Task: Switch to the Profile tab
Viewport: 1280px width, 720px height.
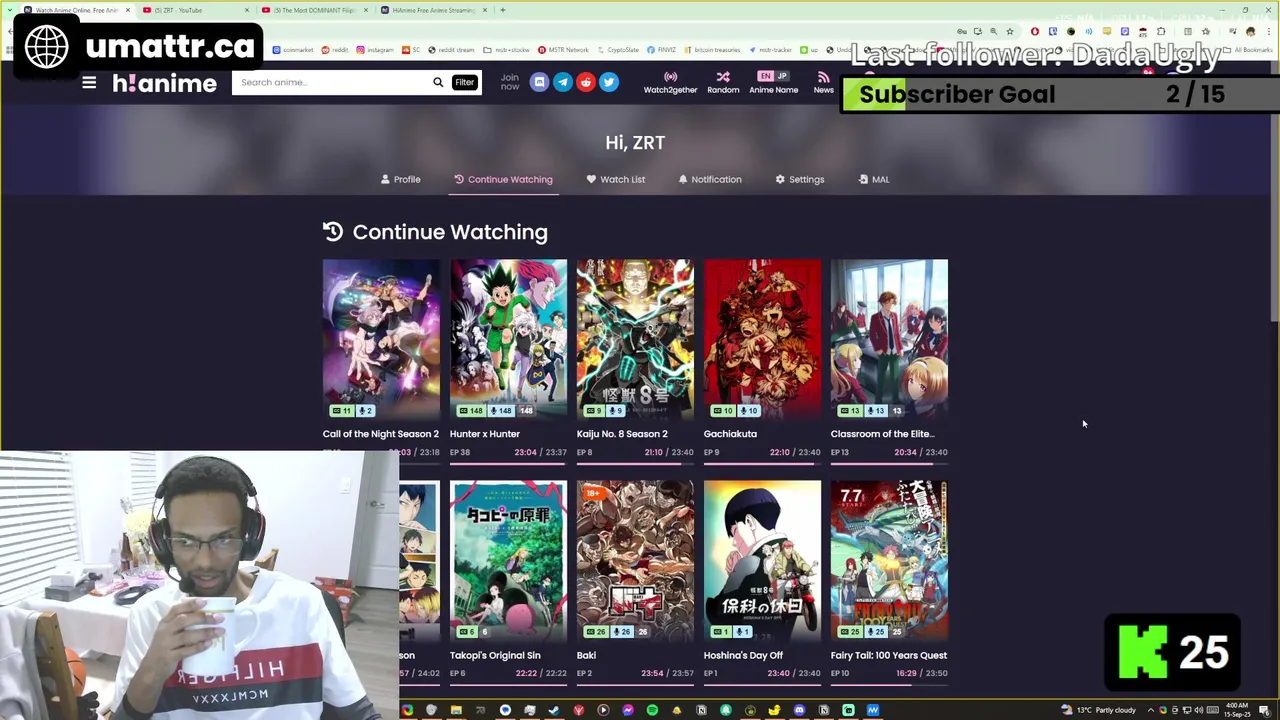Action: click(x=400, y=179)
